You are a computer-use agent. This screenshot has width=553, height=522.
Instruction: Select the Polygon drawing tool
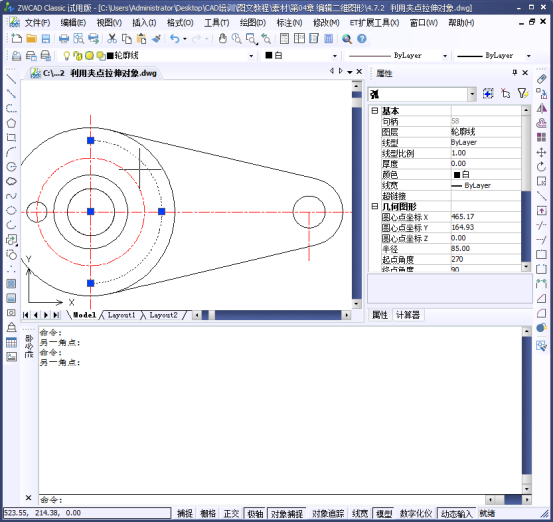pyautogui.click(x=11, y=123)
